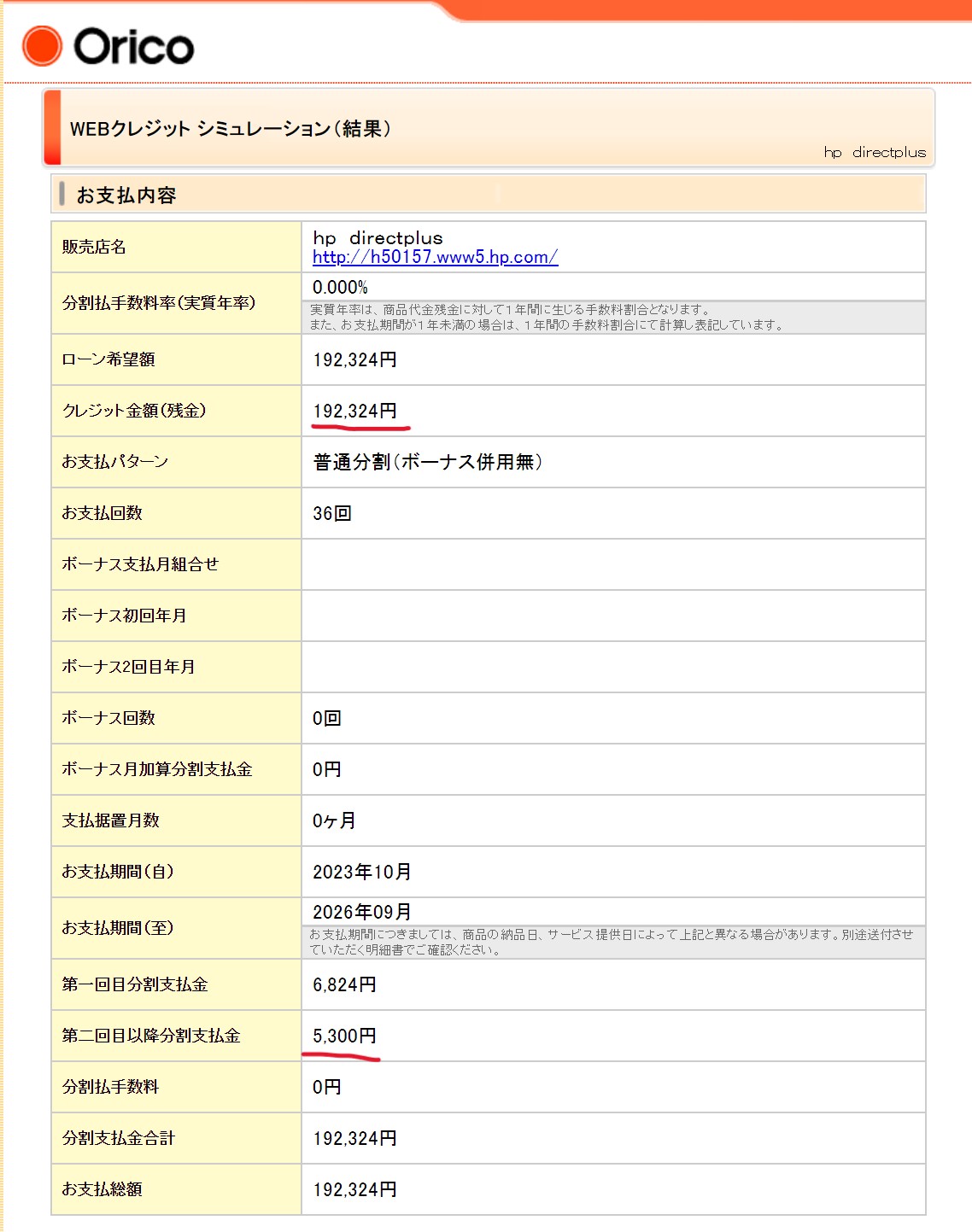Select the 第二回目以降分割支払金 label
The width and height of the screenshot is (972, 1232).
(151, 1036)
